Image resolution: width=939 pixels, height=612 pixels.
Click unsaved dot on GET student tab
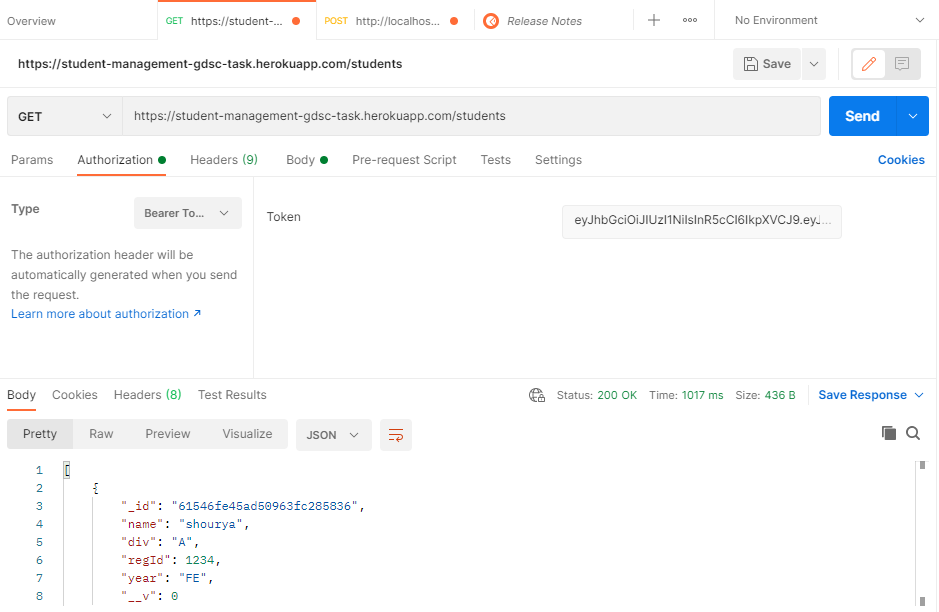296,21
